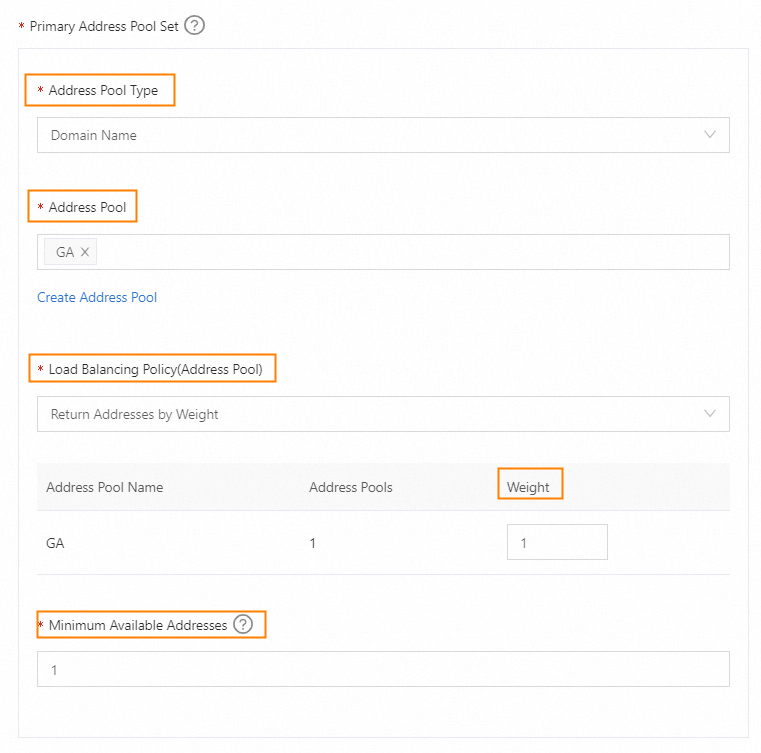This screenshot has width=761, height=753.
Task: Open the Domain Name pool type dropdown
Action: [382, 135]
